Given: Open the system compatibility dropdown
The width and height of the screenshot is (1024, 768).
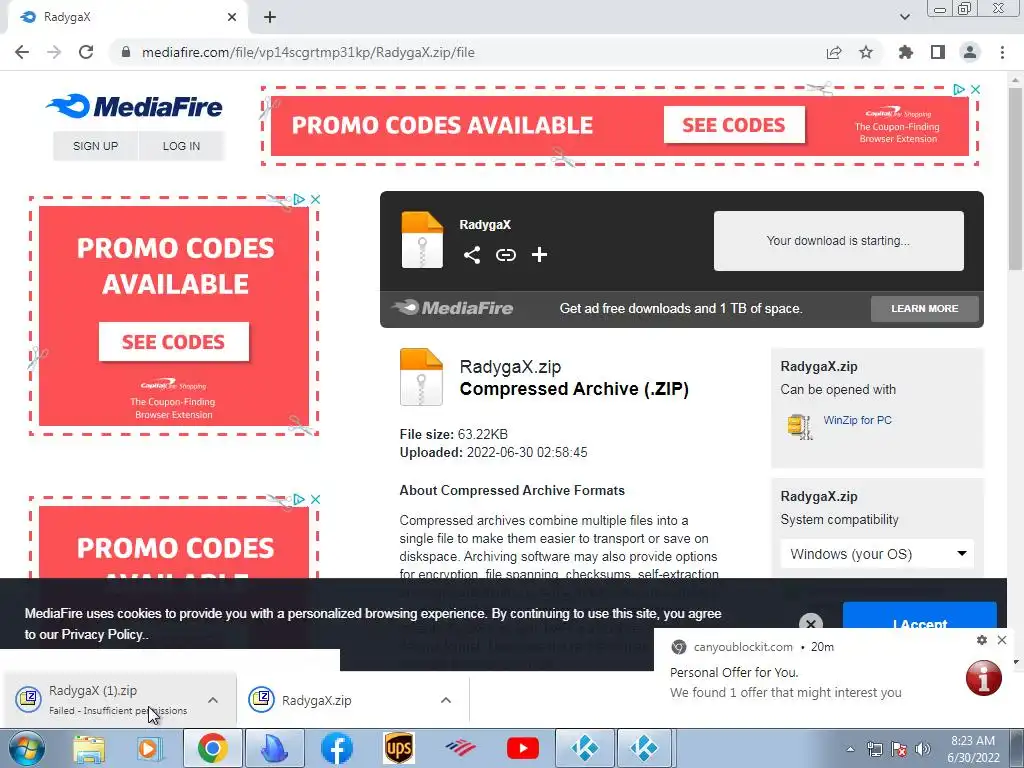Looking at the screenshot, I should pos(877,554).
